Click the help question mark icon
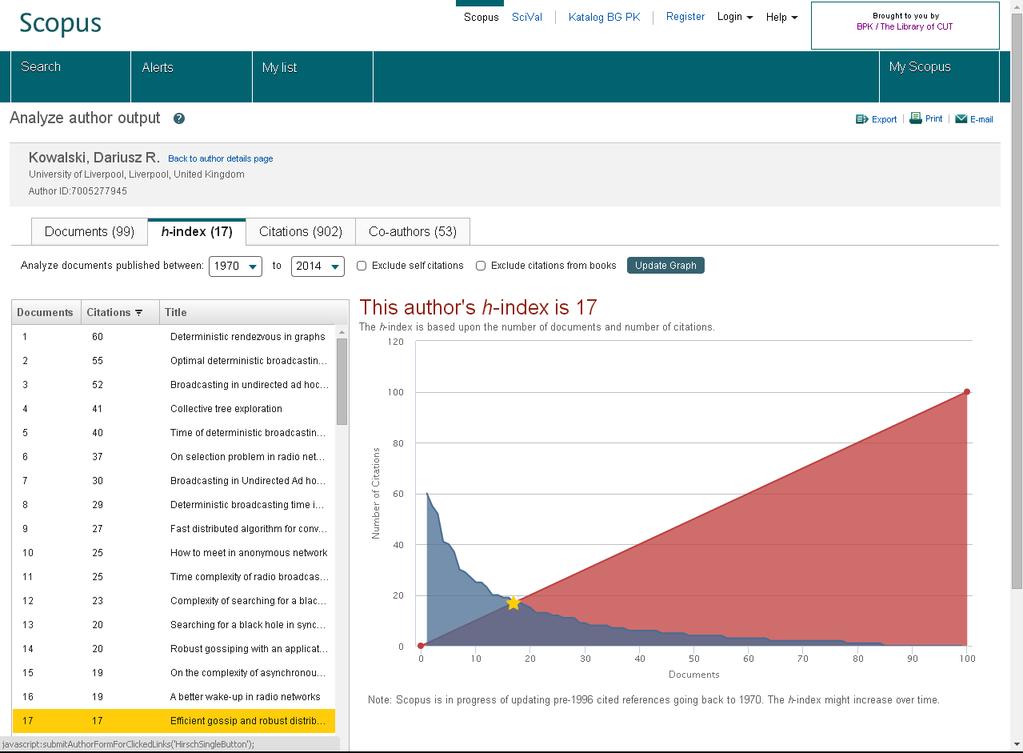1023x753 pixels. point(179,119)
